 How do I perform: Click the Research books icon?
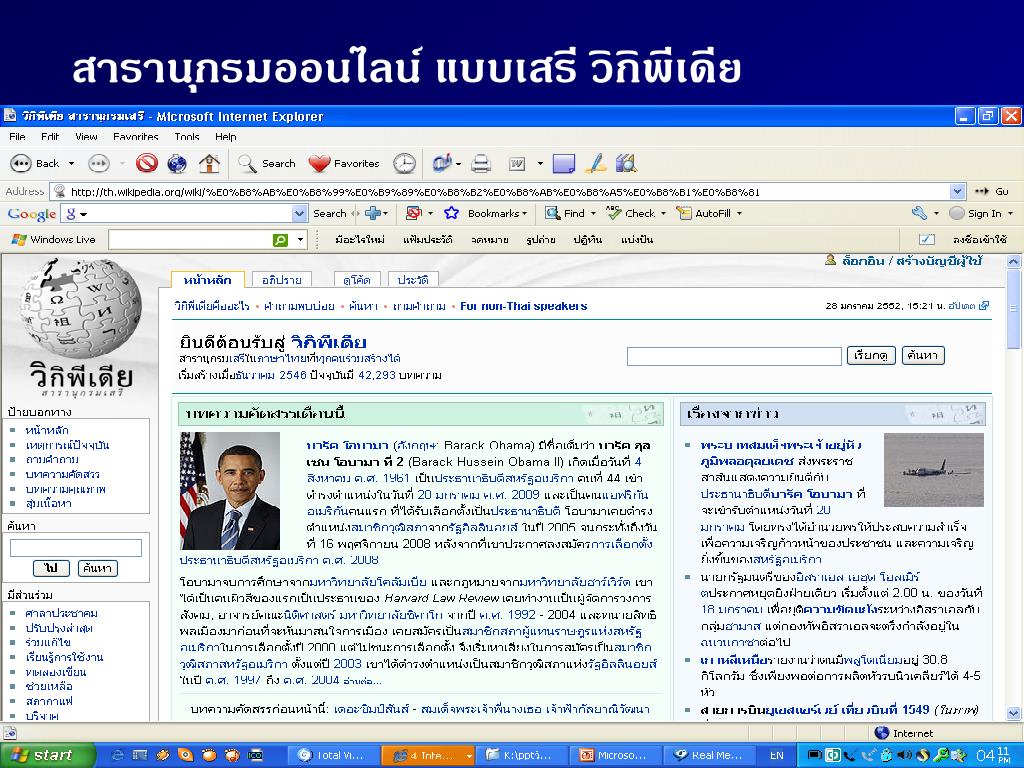(626, 163)
